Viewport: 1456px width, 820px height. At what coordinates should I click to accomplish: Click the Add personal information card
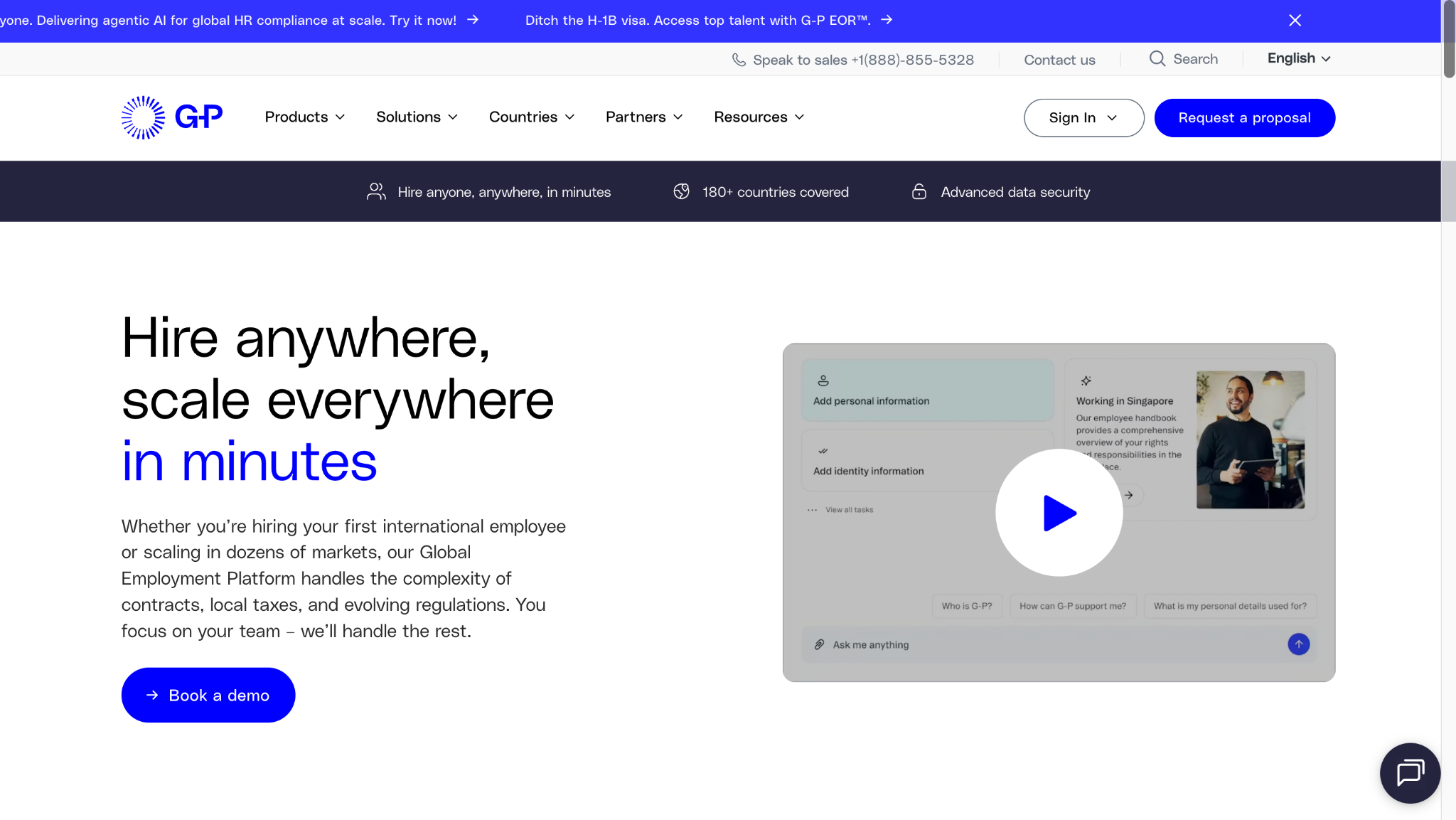927,390
